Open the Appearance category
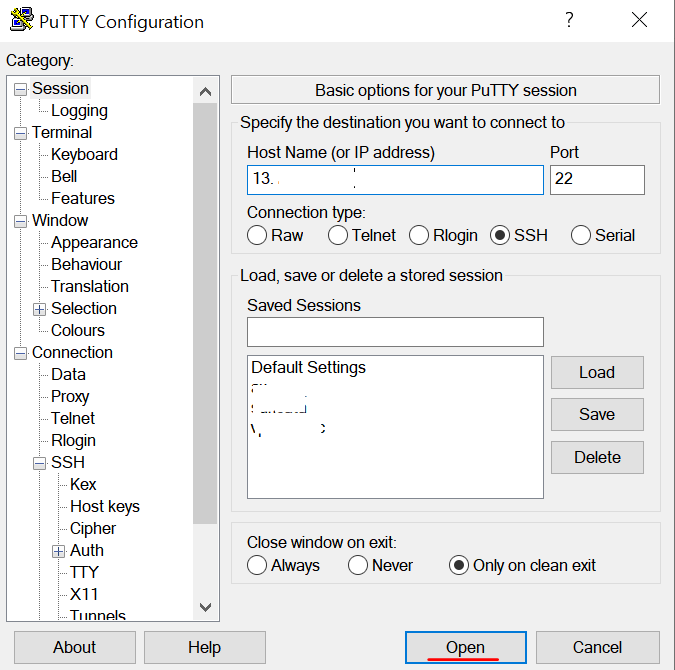Viewport: 675px width, 670px height. click(x=94, y=242)
